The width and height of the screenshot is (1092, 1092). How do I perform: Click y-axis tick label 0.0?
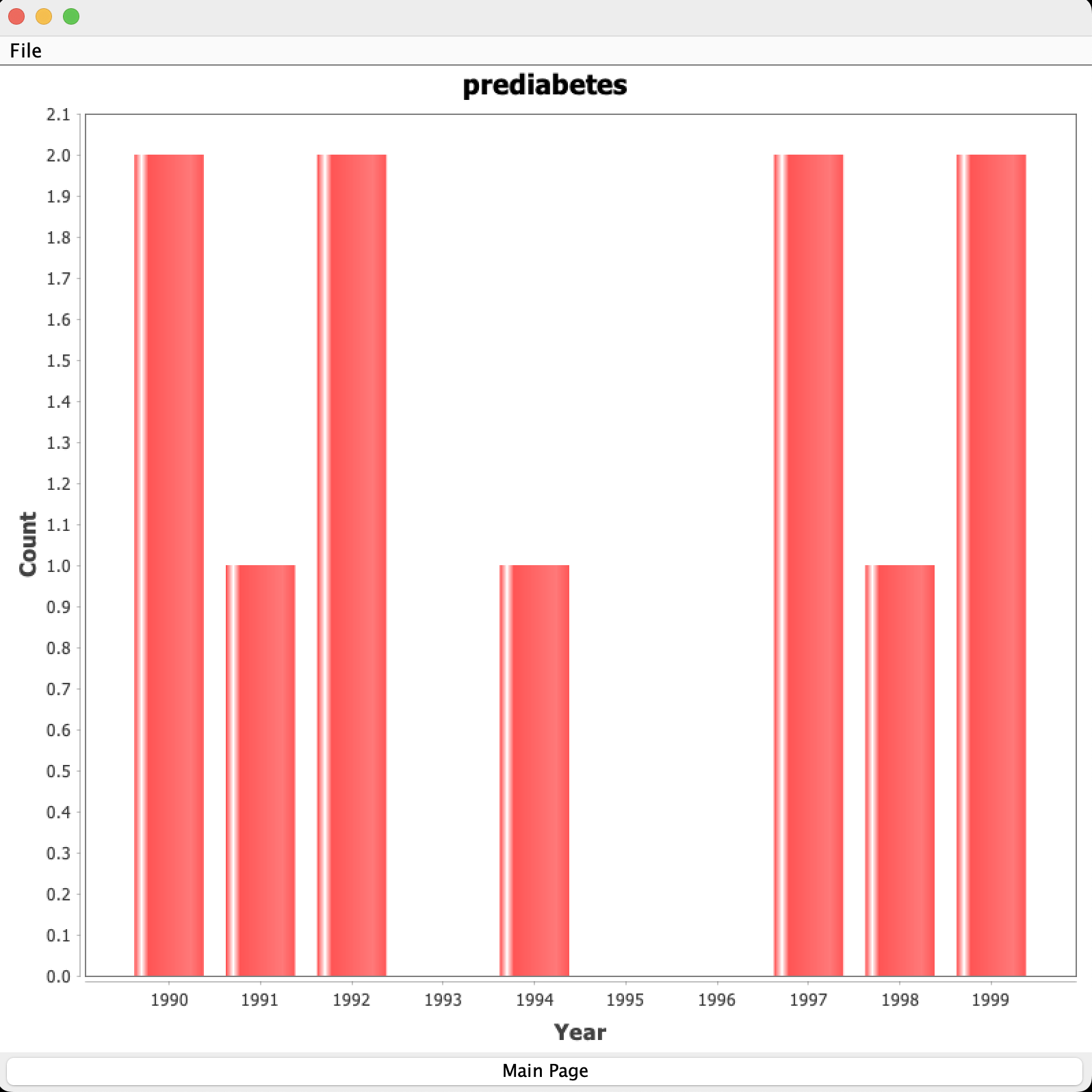click(58, 976)
